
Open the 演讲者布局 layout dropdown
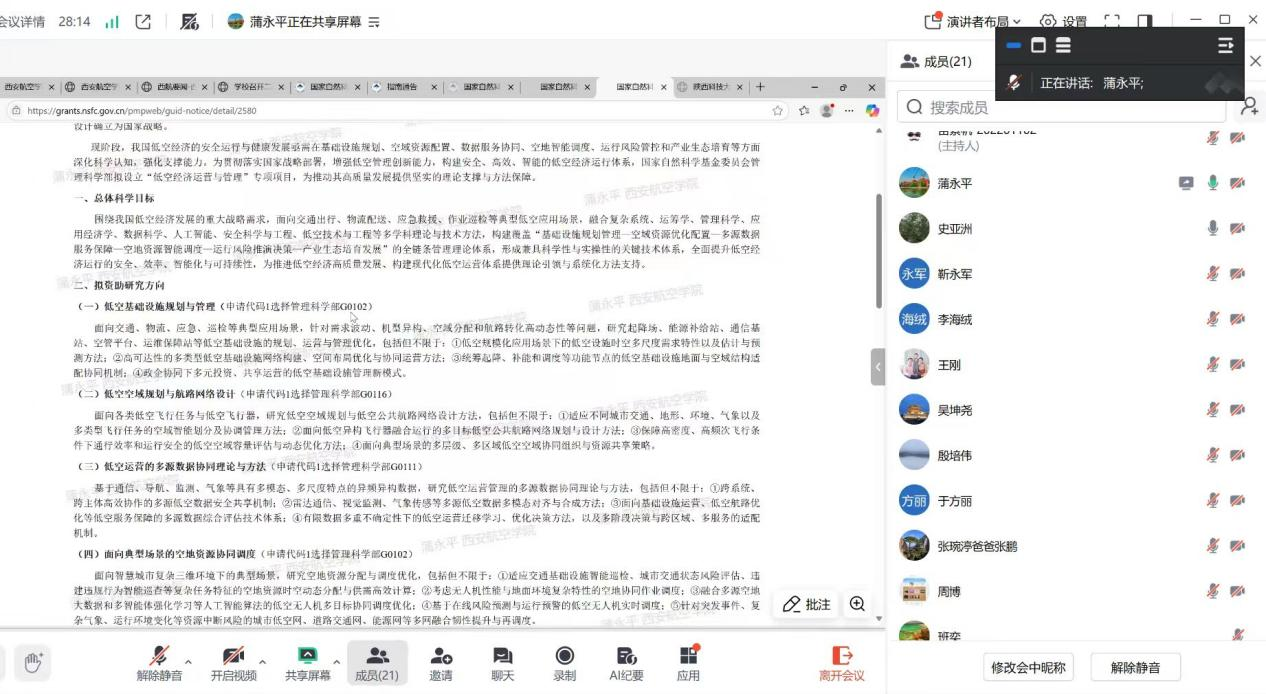point(973,21)
